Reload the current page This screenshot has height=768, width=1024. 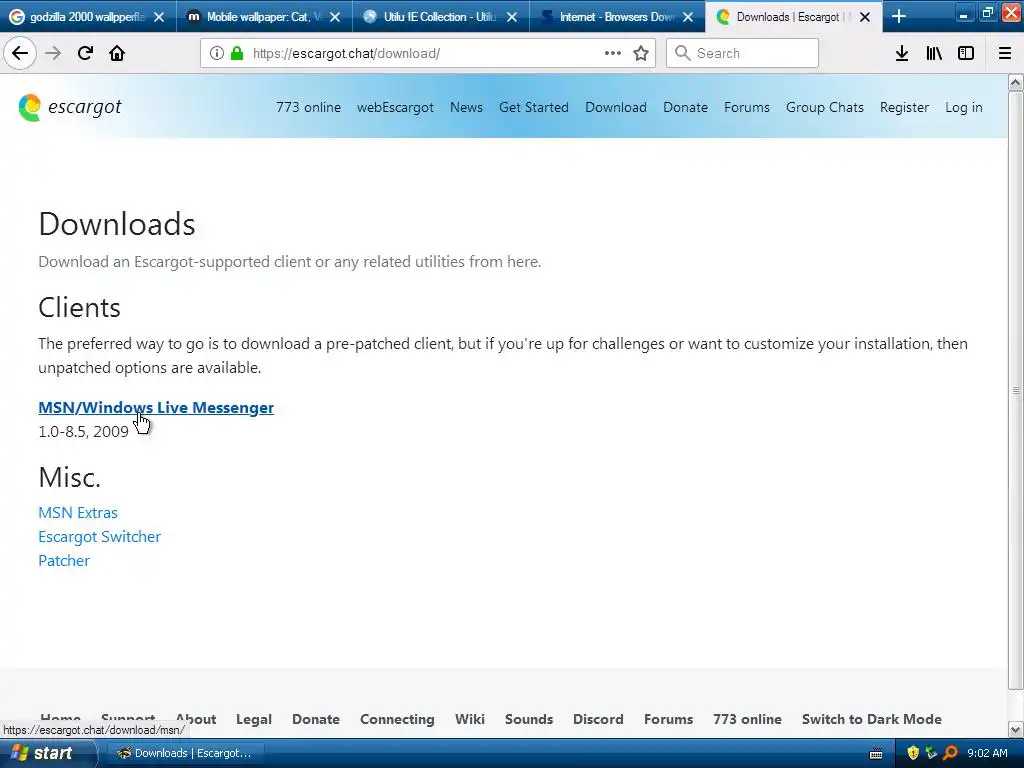[85, 53]
